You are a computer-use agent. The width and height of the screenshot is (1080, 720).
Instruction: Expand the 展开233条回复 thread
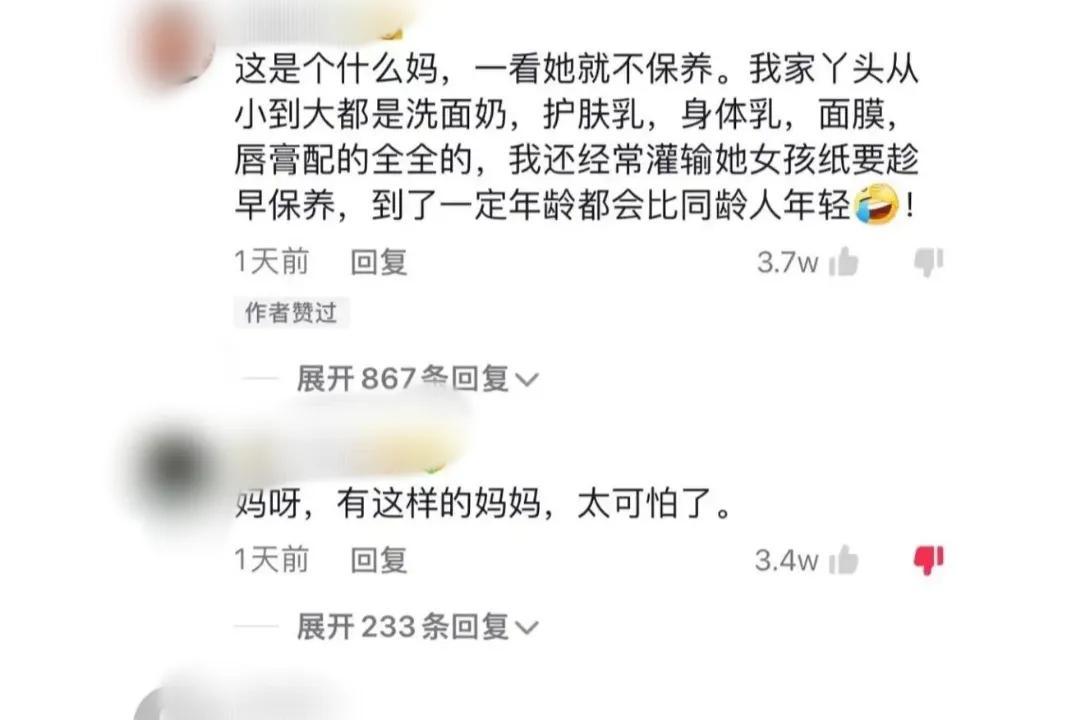click(x=416, y=626)
